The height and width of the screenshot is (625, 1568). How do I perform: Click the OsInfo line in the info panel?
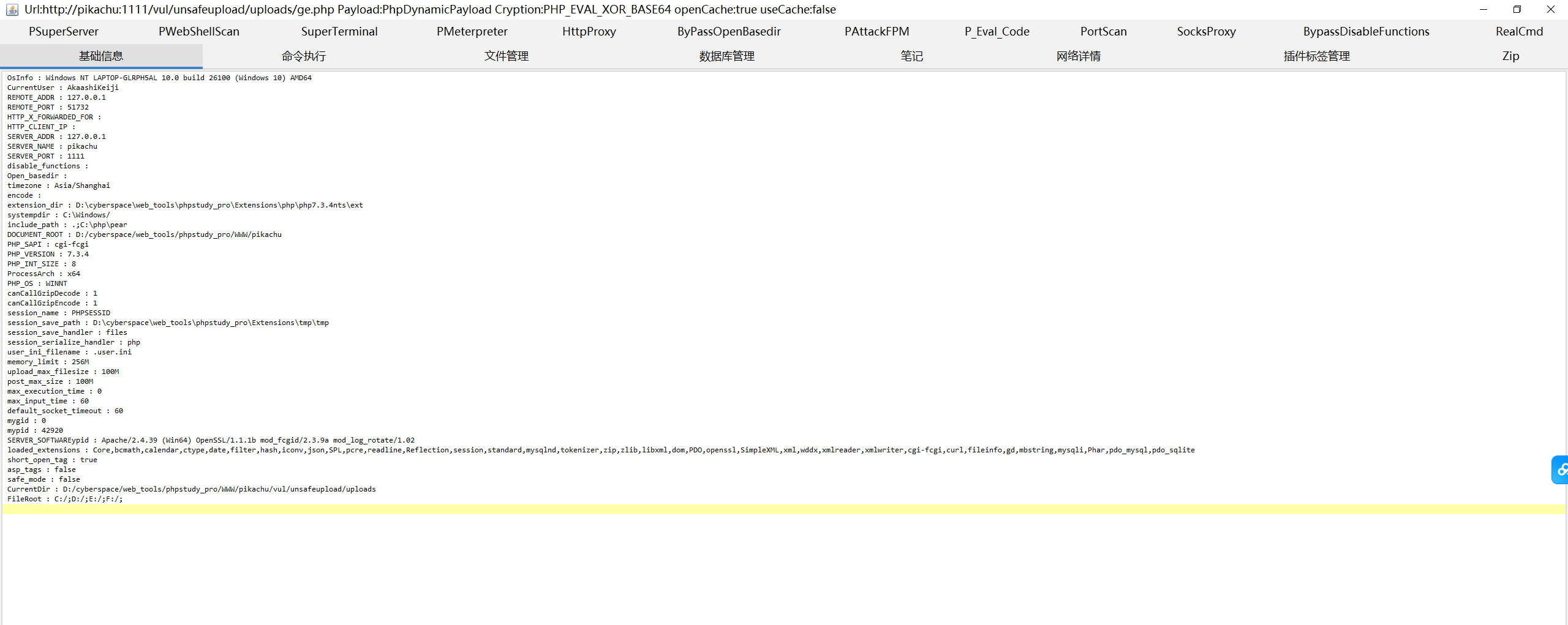point(159,78)
